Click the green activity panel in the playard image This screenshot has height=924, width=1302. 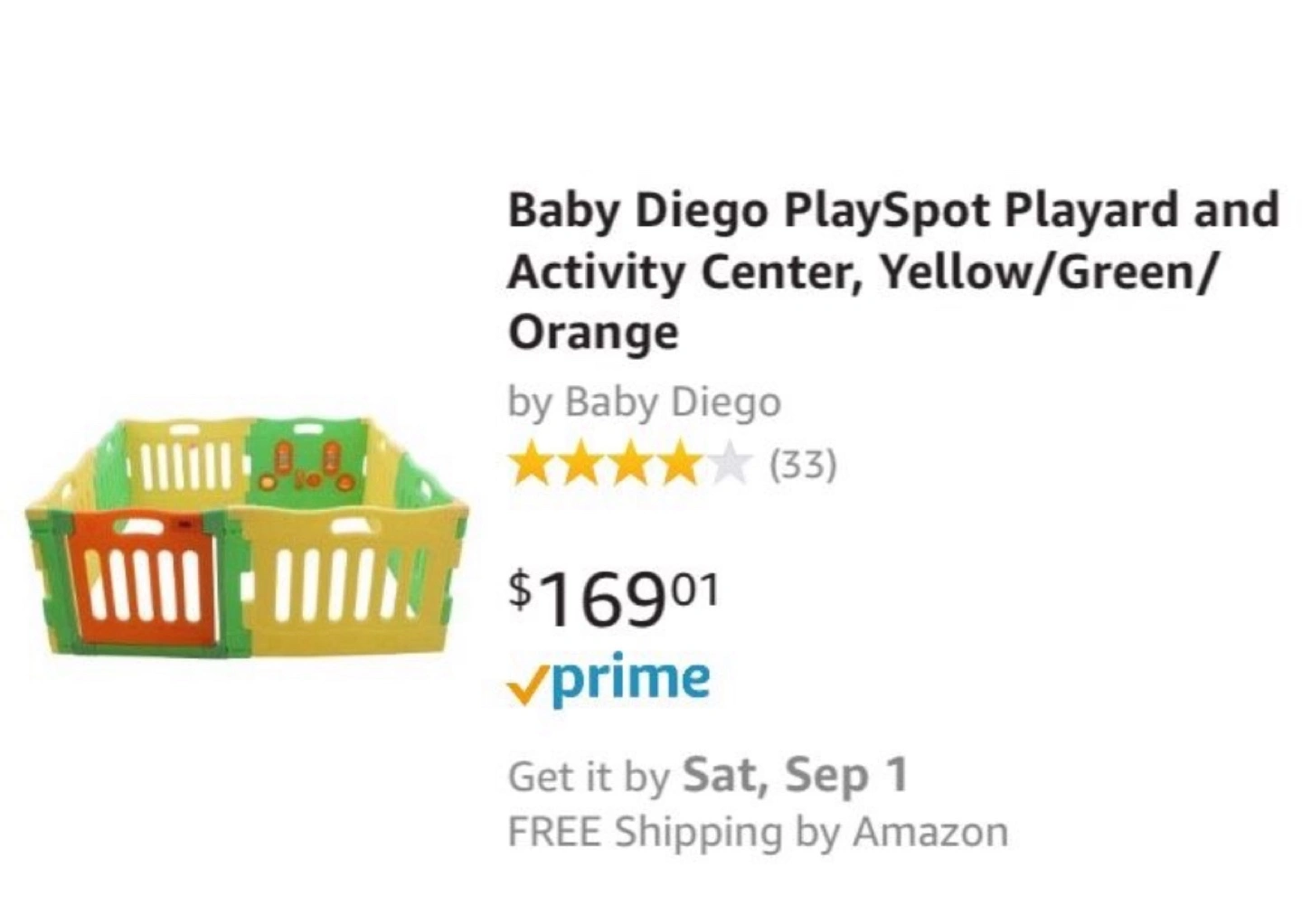pos(307,457)
